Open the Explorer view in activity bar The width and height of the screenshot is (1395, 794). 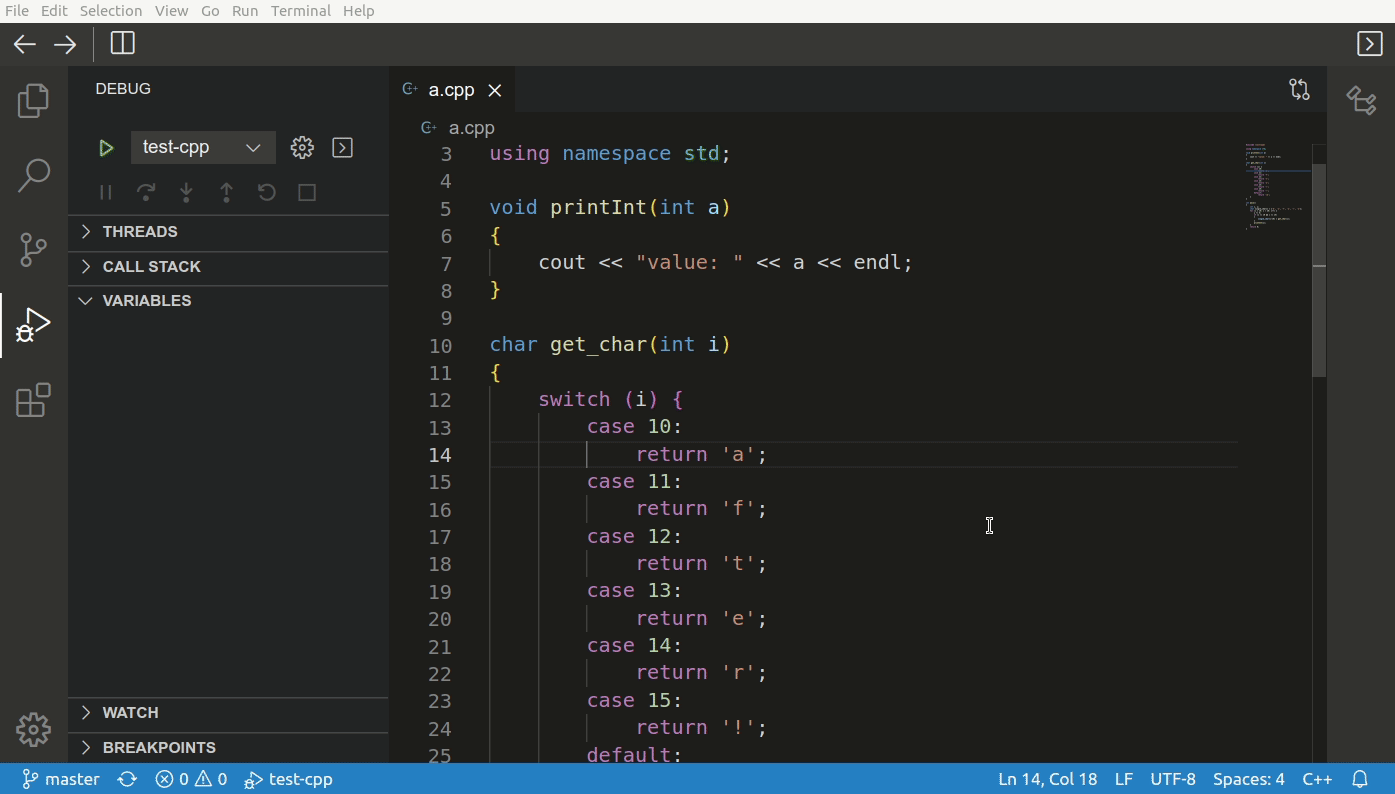[x=33, y=101]
